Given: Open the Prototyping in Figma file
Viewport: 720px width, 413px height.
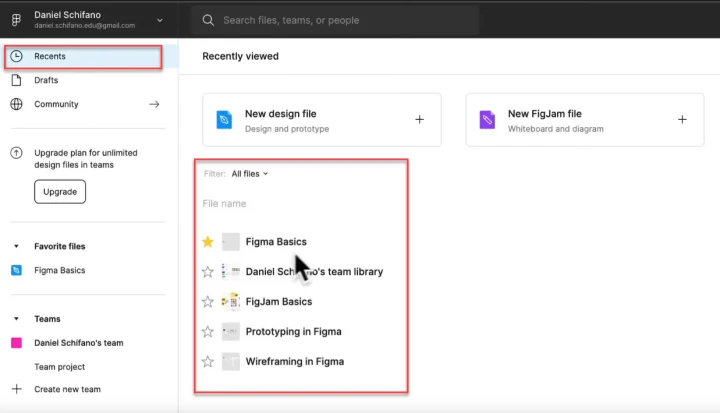Looking at the screenshot, I should click(293, 331).
